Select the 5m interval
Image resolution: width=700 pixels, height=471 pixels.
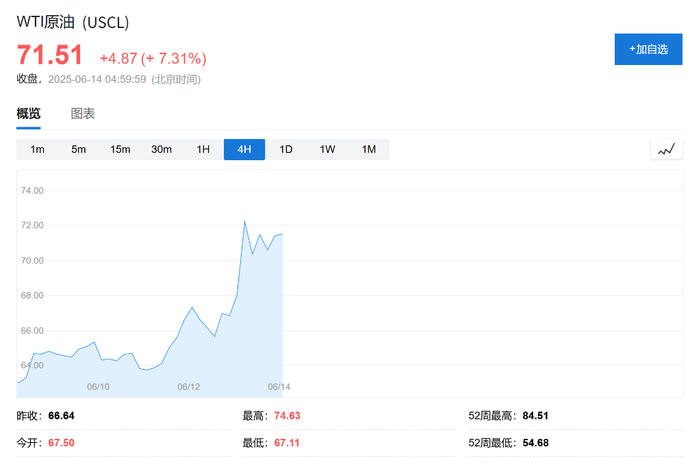tap(79, 150)
